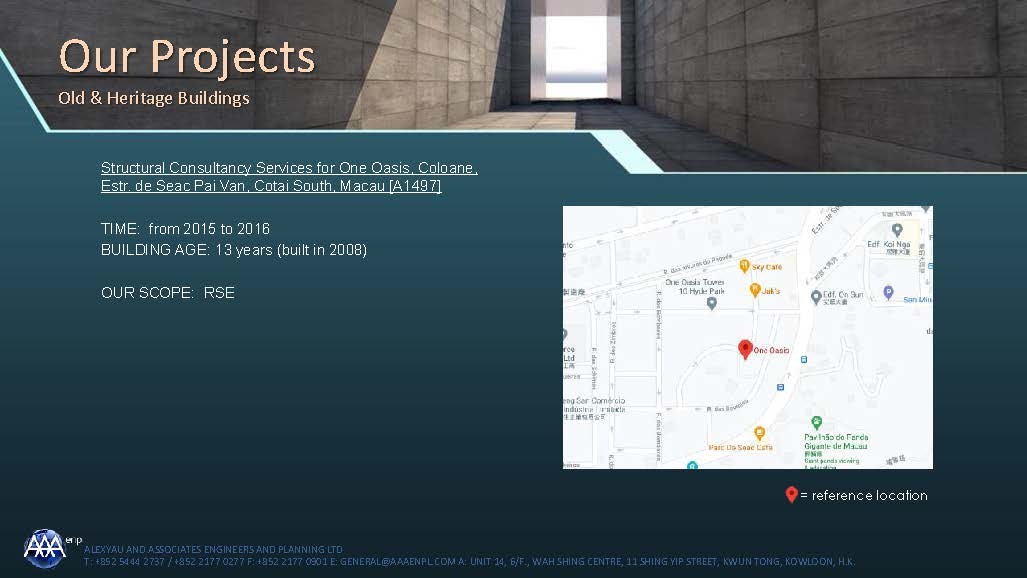Click the red pin in the legend
This screenshot has height=578, width=1027.
(x=791, y=494)
